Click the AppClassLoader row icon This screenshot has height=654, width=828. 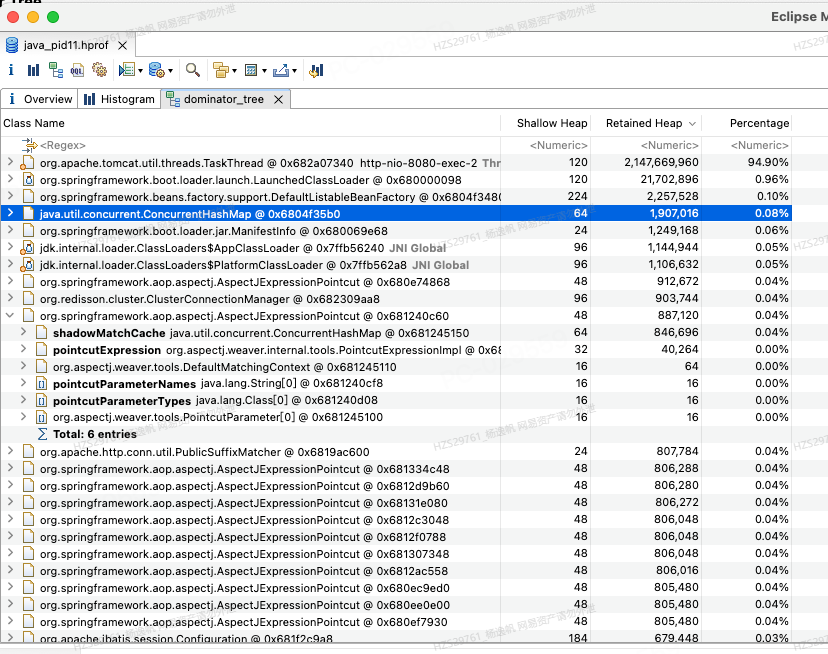[28, 248]
